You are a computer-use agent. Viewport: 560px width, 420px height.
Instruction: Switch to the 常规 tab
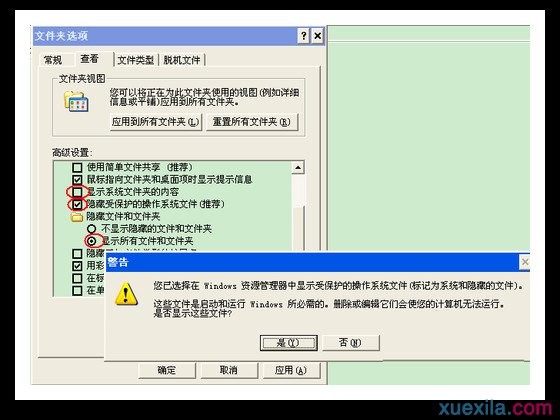52,60
